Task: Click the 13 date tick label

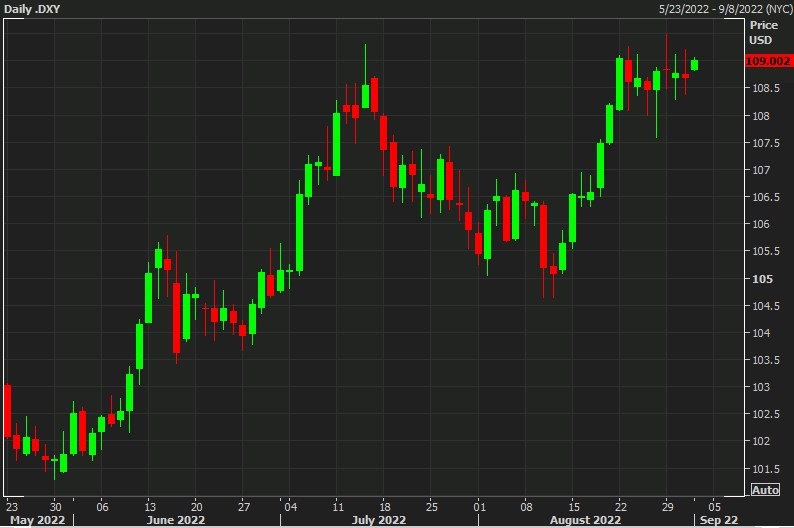Action: click(x=150, y=507)
